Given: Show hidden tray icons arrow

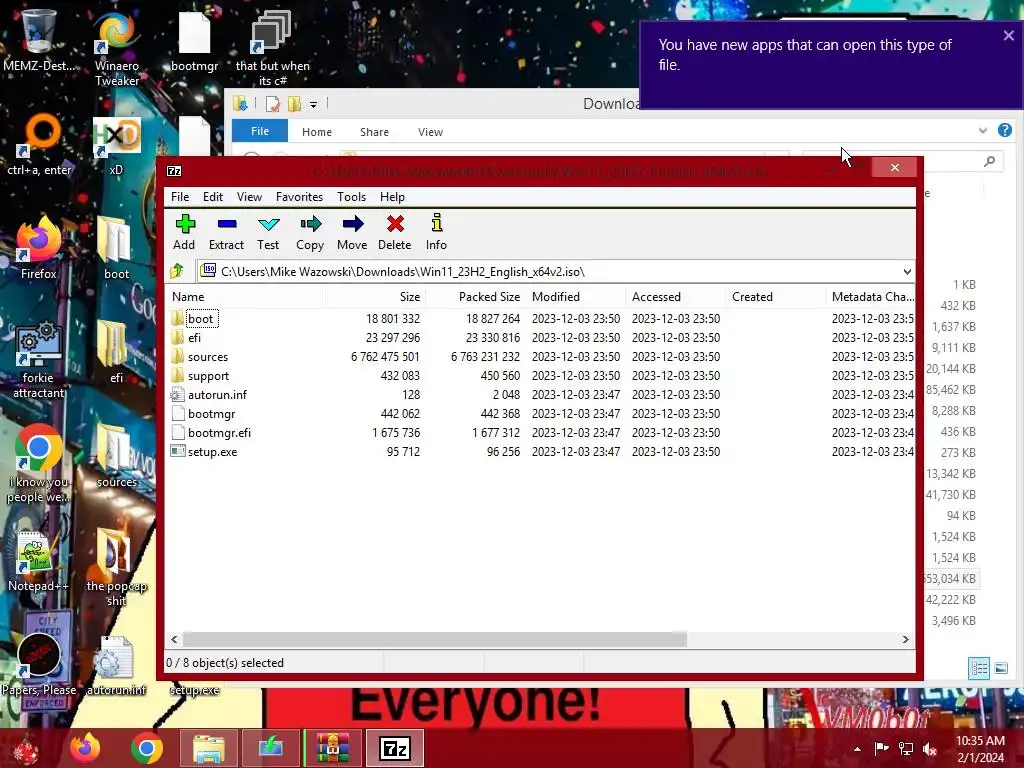Looking at the screenshot, I should pyautogui.click(x=857, y=749).
